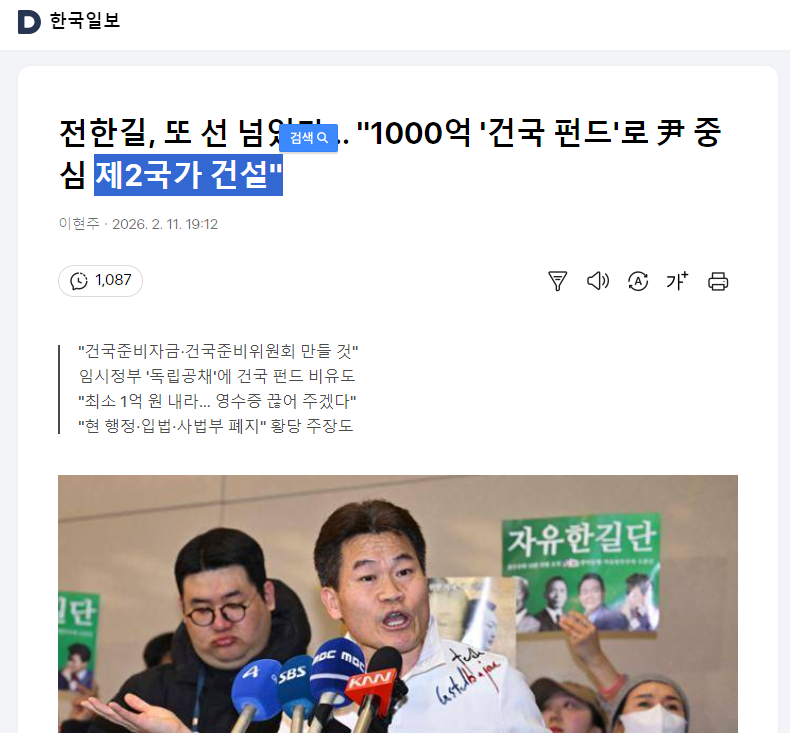Image resolution: width=790 pixels, height=733 pixels.
Task: Click summary line "최소 1억 원 내라"
Action: pos(217,401)
